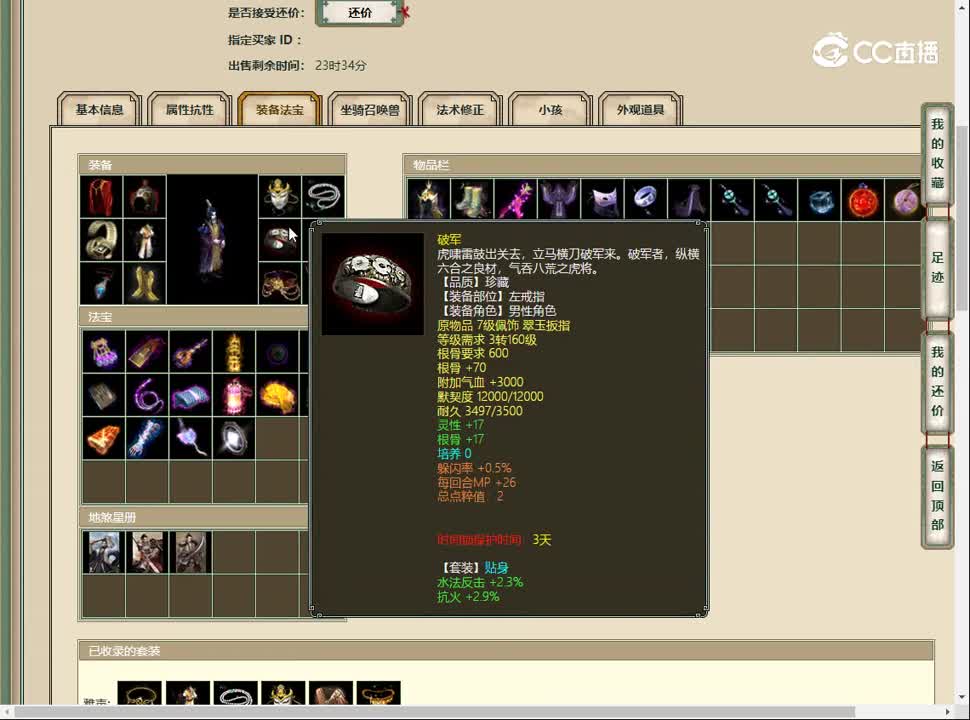Select the second teal-orb staff in 物品栏
970x720 pixels.
pyautogui.click(x=776, y=200)
